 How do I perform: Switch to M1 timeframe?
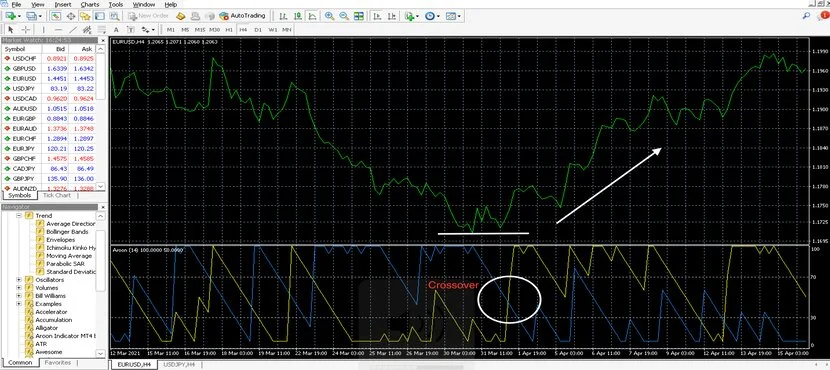coord(171,30)
